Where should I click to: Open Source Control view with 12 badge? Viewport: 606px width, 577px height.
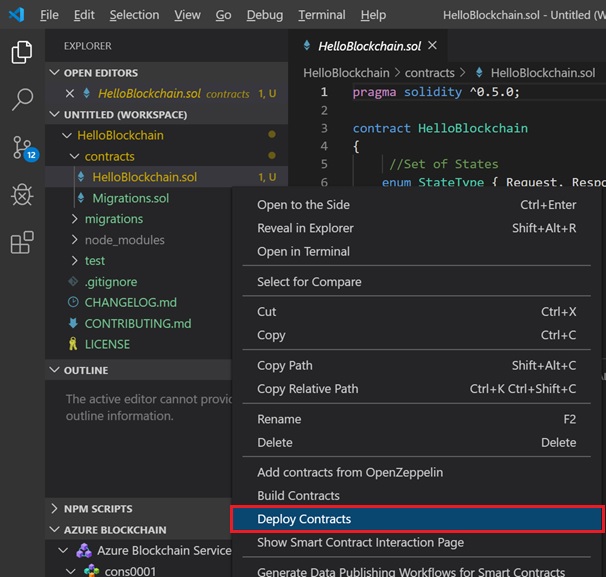(x=24, y=148)
